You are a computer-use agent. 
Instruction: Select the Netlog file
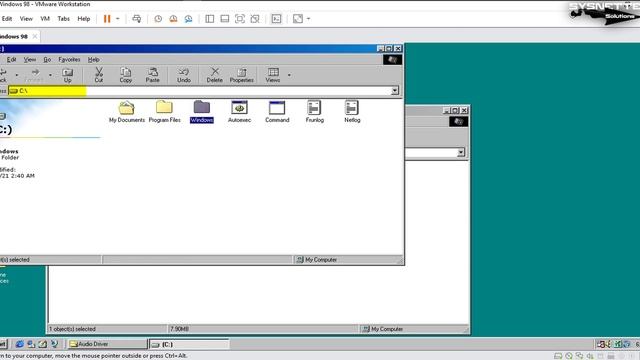click(x=352, y=112)
